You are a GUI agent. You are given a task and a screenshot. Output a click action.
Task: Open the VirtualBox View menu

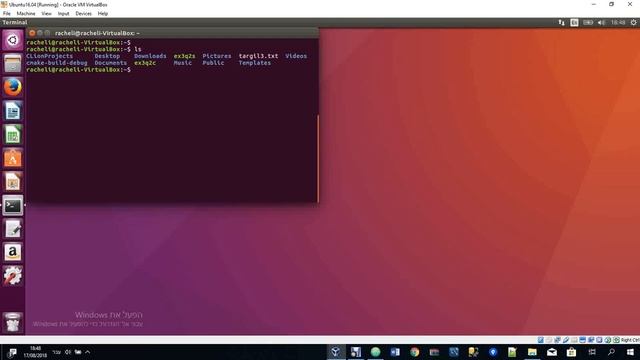point(47,13)
